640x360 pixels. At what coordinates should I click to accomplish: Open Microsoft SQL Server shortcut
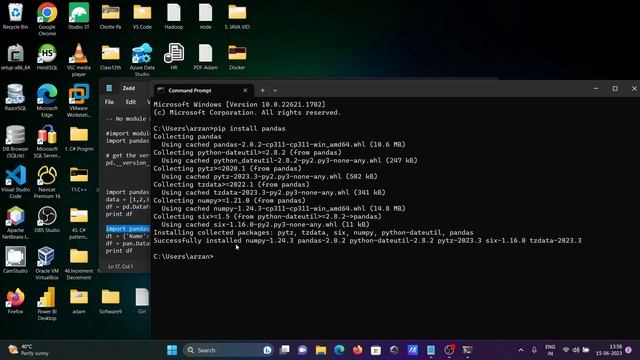pyautogui.click(x=47, y=141)
